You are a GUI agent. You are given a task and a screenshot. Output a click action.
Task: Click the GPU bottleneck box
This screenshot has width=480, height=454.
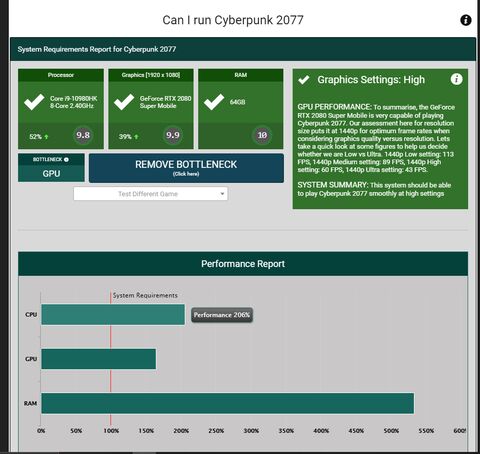pyautogui.click(x=51, y=168)
